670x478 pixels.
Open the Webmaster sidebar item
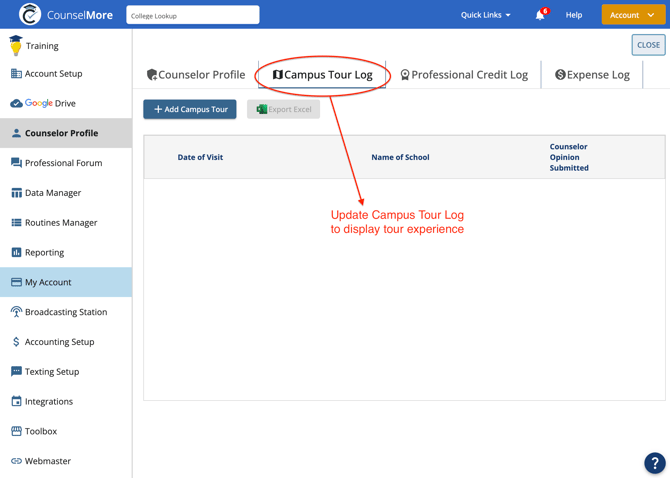click(47, 461)
